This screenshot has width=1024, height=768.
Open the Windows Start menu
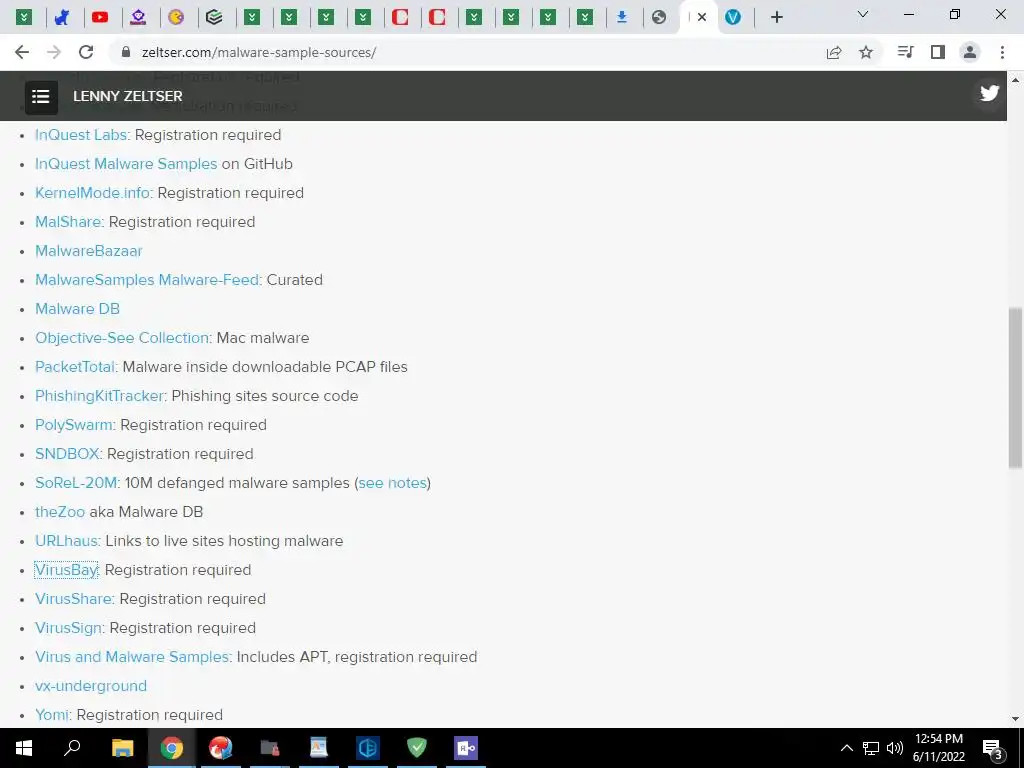(x=24, y=748)
